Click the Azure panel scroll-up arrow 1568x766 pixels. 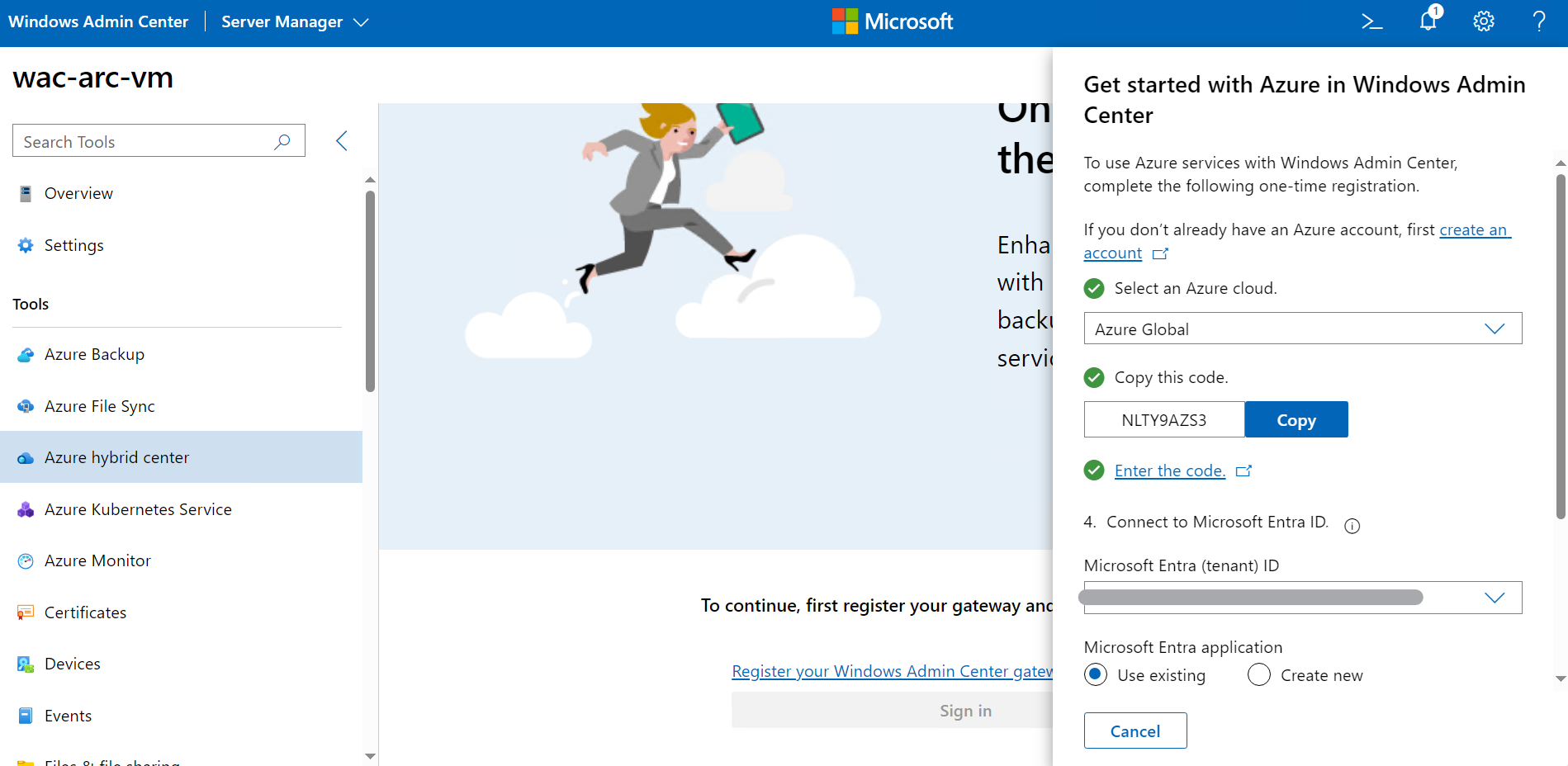1561,163
